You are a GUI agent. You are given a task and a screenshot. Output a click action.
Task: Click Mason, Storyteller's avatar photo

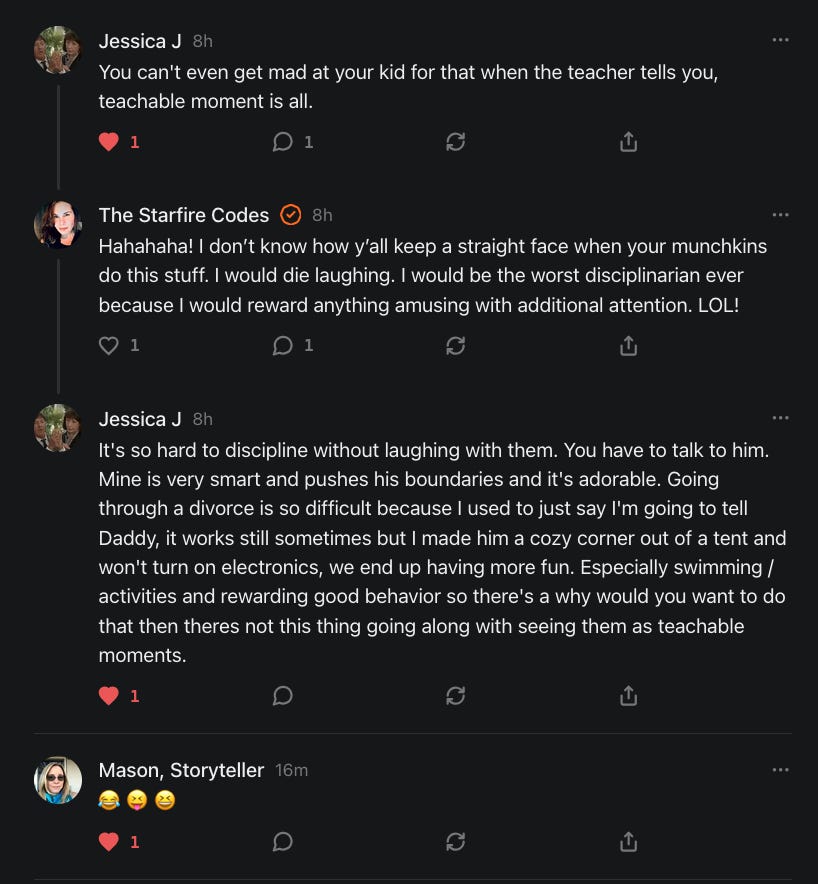coord(58,780)
